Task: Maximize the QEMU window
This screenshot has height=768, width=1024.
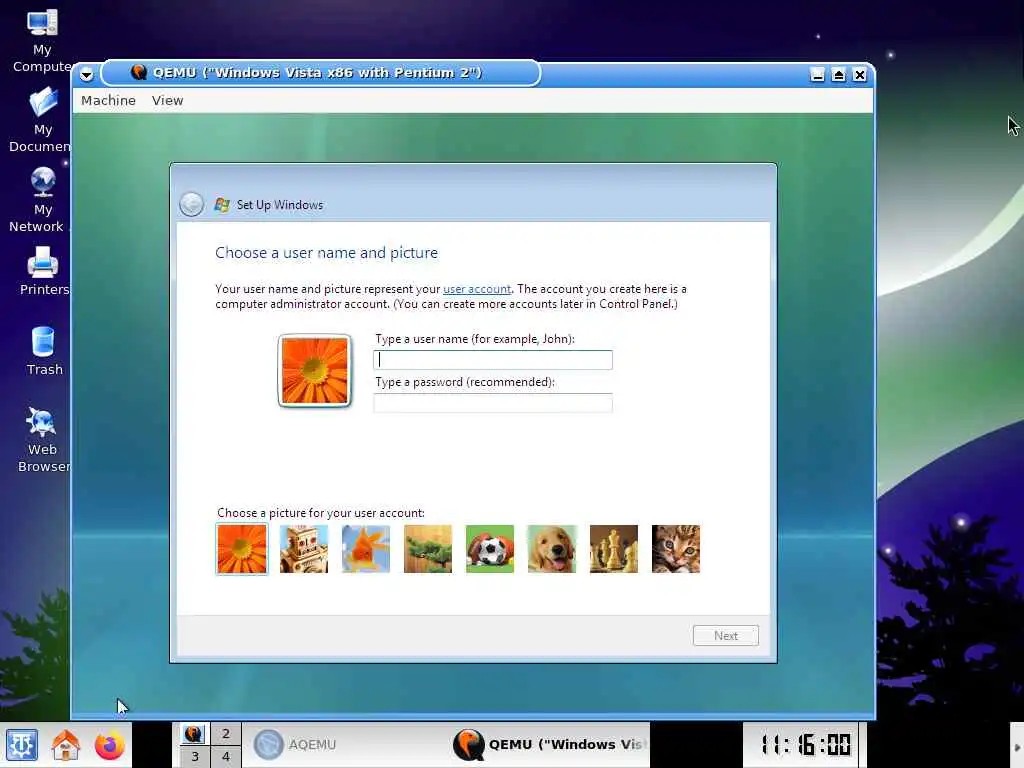Action: coord(839,74)
